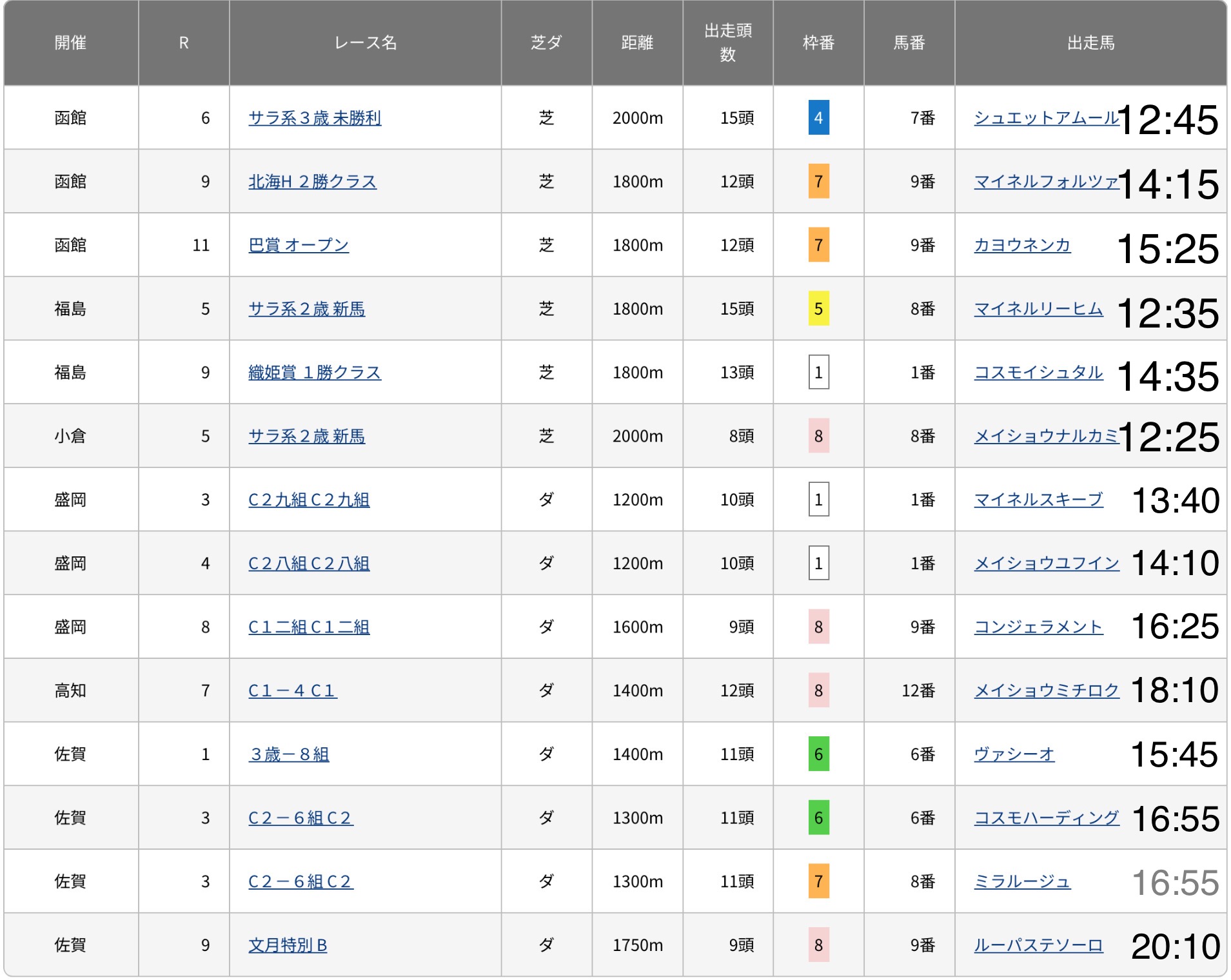Open the サラ系３歳 未勝利 race link
1231x980 pixels.
[315, 118]
